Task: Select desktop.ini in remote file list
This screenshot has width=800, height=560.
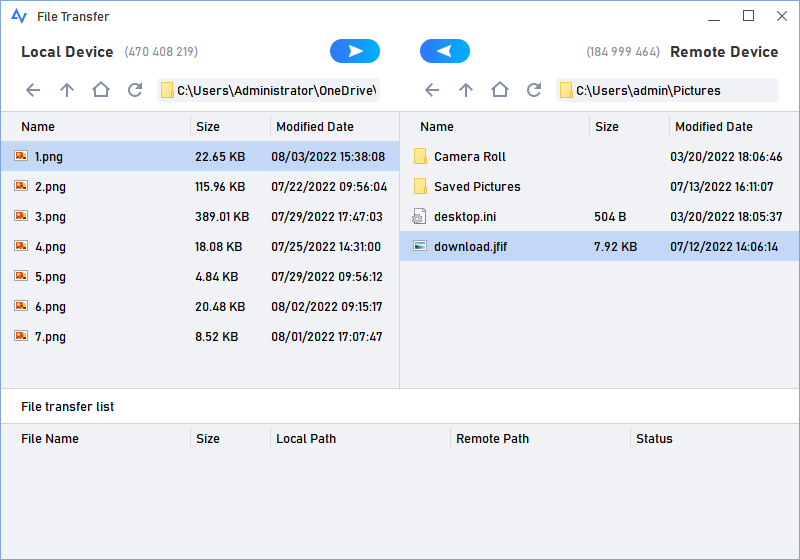Action: click(x=463, y=217)
